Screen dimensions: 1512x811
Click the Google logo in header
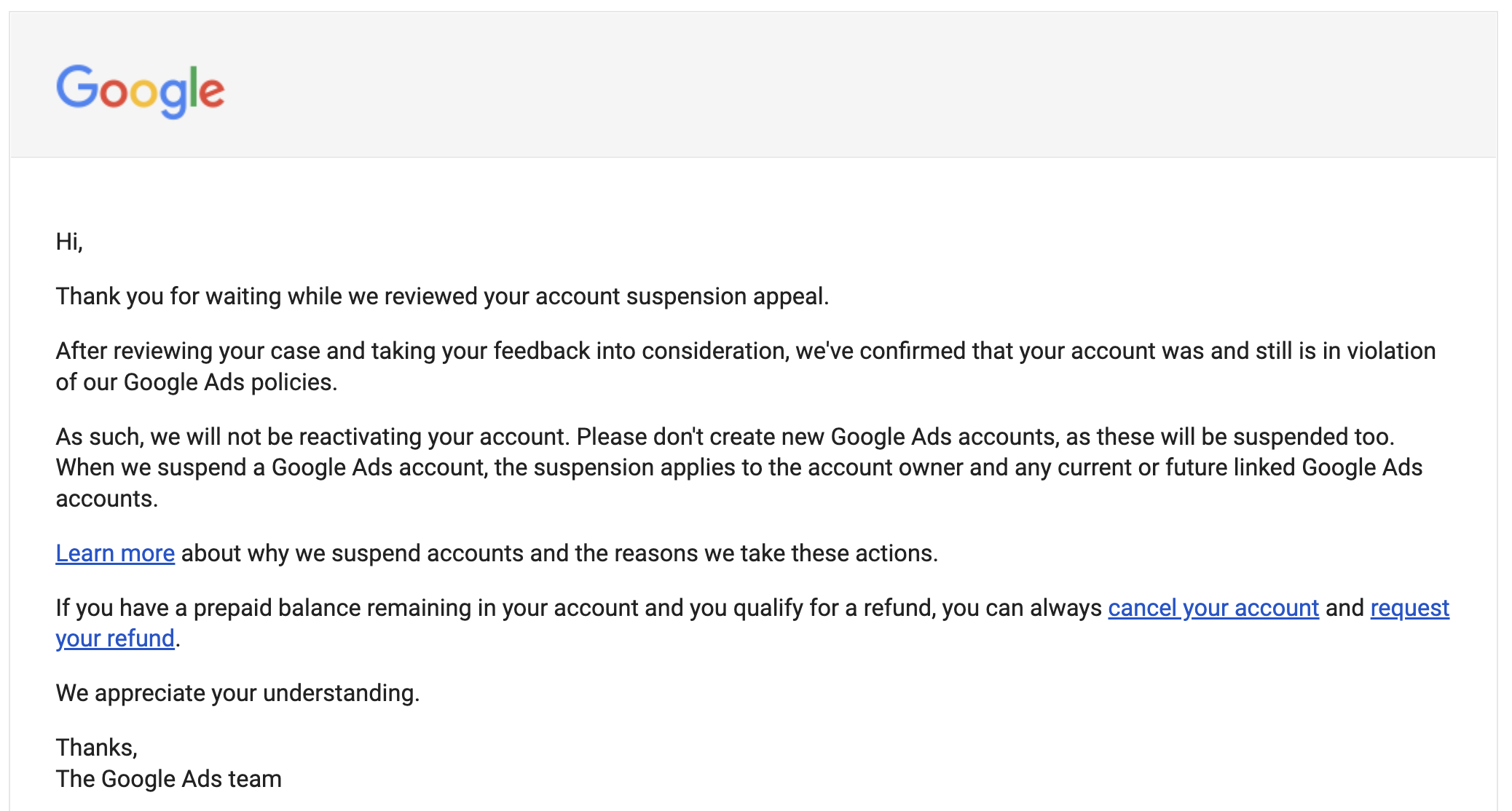pos(141,91)
